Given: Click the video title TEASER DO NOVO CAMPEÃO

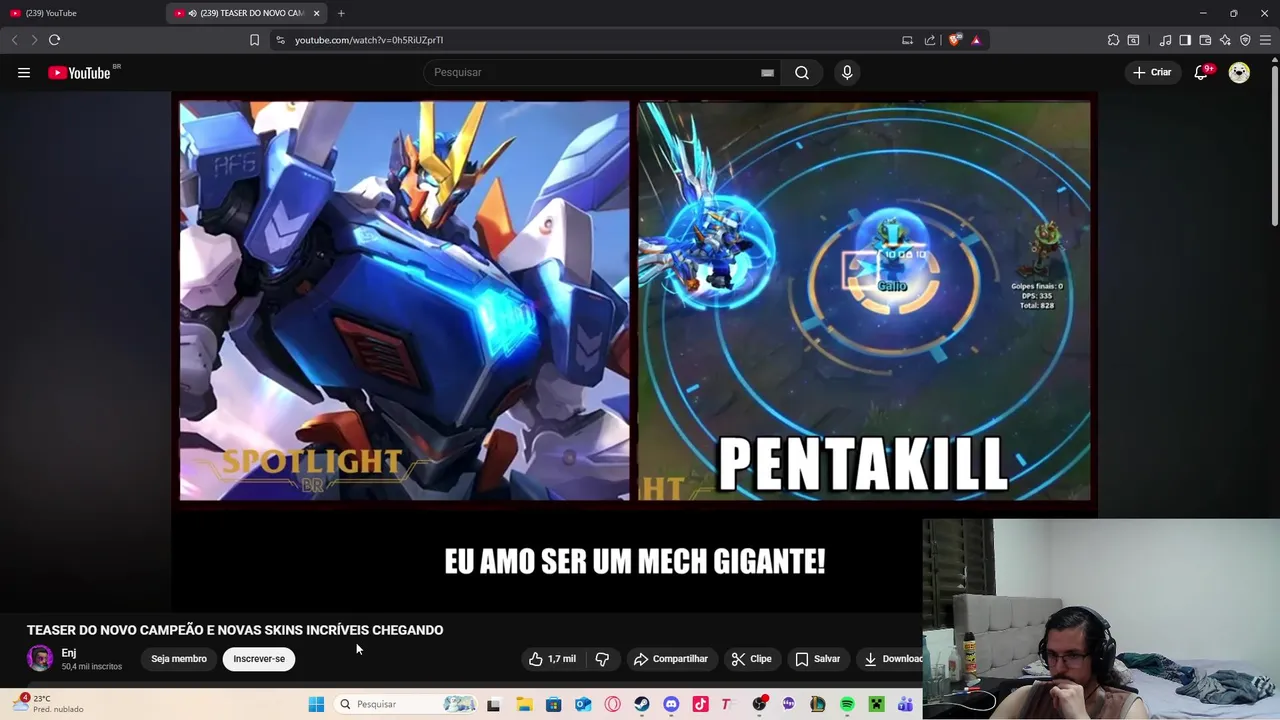Looking at the screenshot, I should (x=235, y=630).
